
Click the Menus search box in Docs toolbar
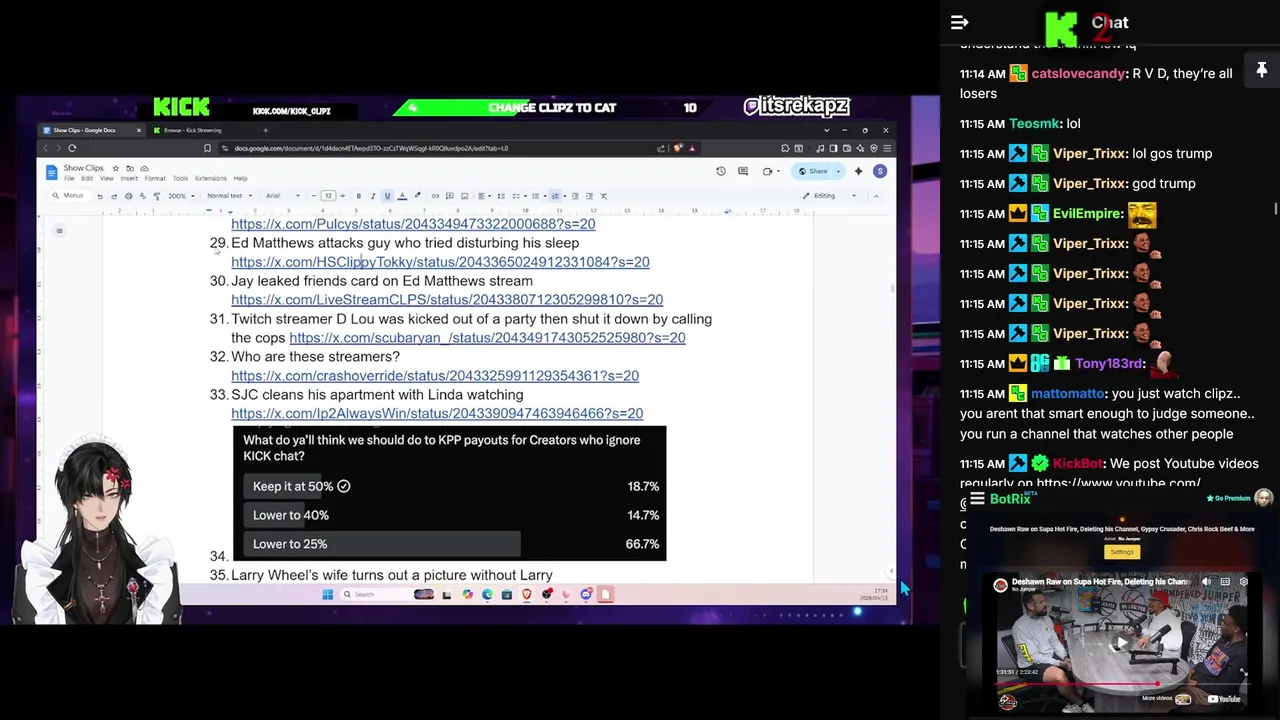pyautogui.click(x=71, y=196)
